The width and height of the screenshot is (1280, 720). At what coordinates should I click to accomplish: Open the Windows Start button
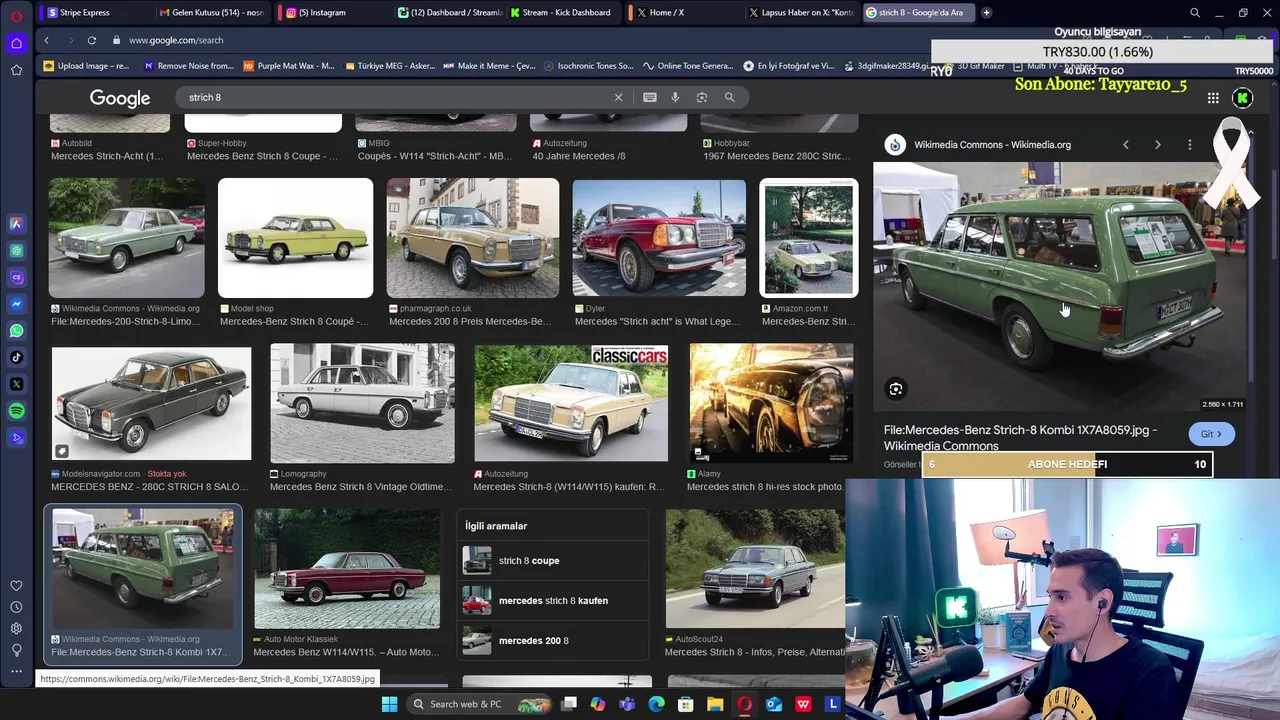click(x=389, y=704)
